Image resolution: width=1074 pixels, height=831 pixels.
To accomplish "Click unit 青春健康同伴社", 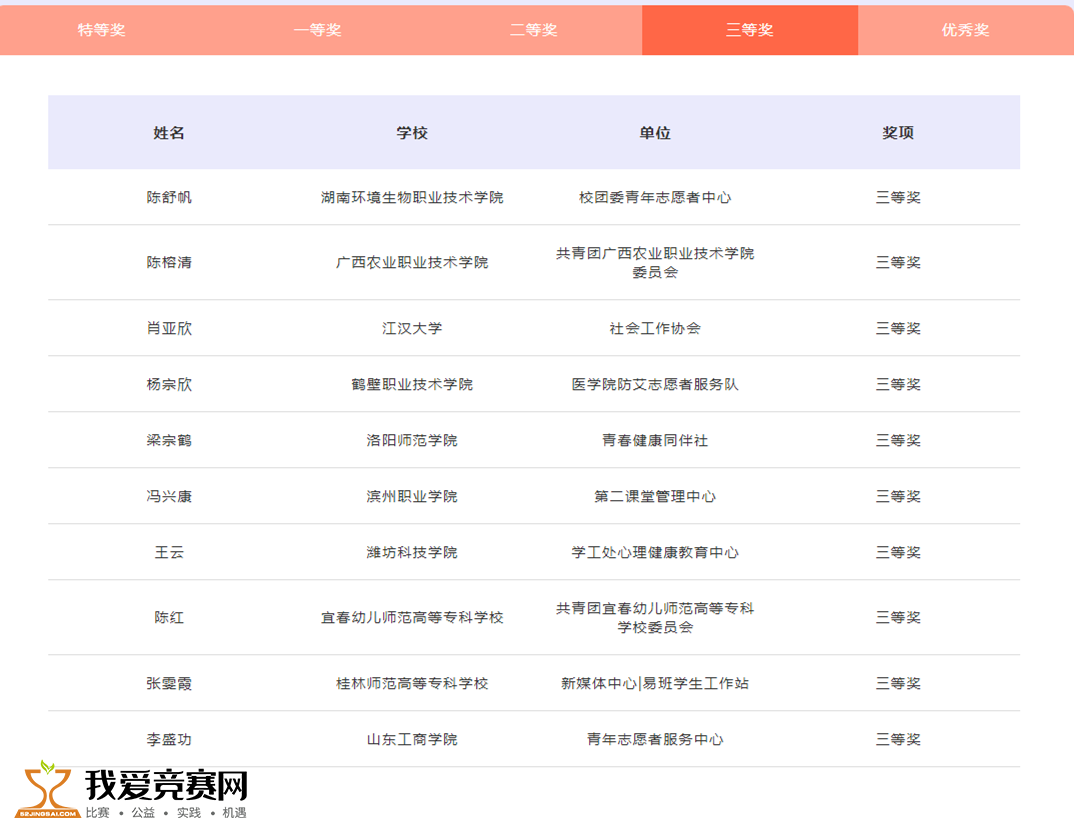I will coord(655,441).
